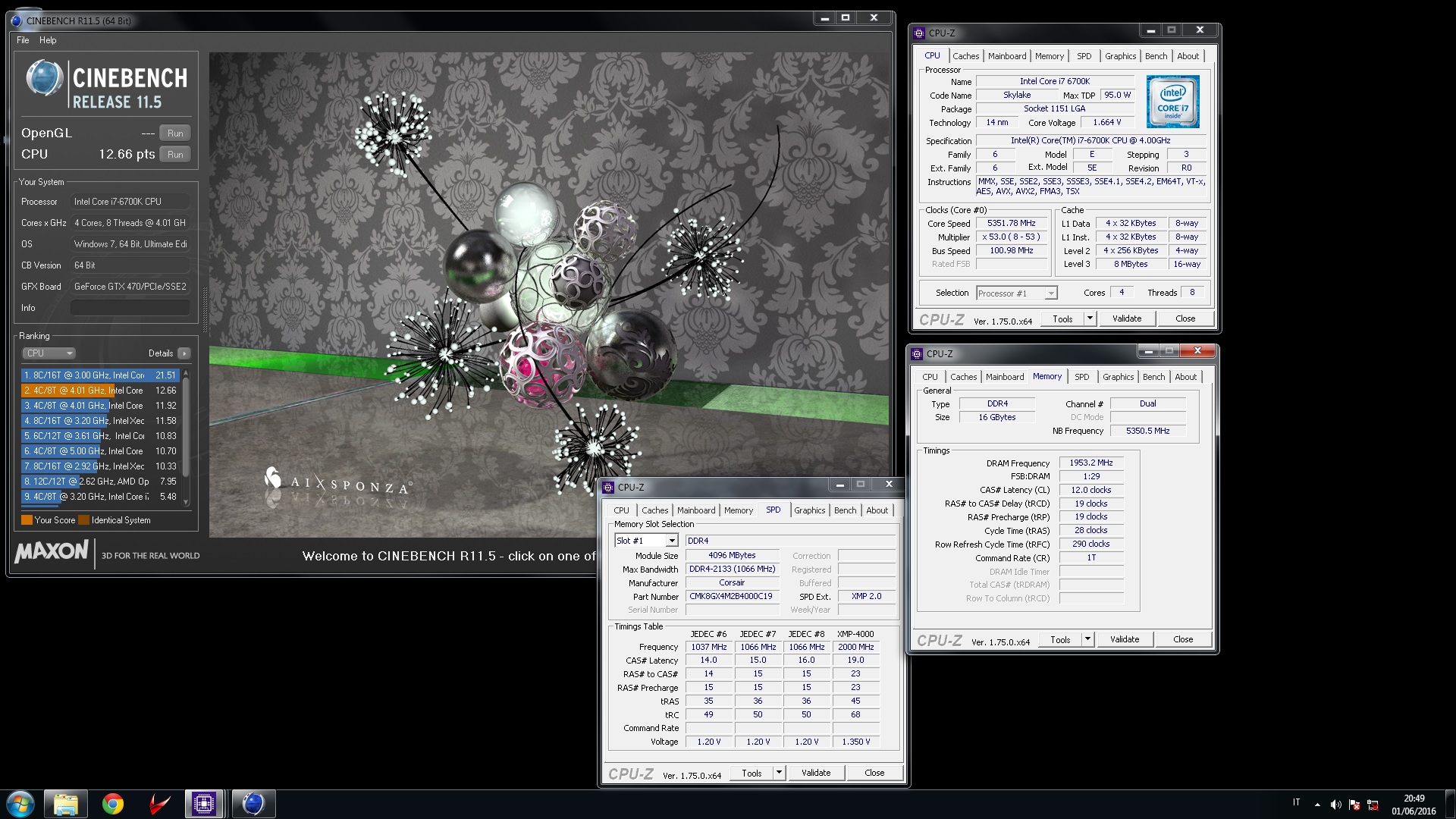The height and width of the screenshot is (819, 1456).
Task: Click CPU-Z Memory window title icon
Action: (918, 354)
